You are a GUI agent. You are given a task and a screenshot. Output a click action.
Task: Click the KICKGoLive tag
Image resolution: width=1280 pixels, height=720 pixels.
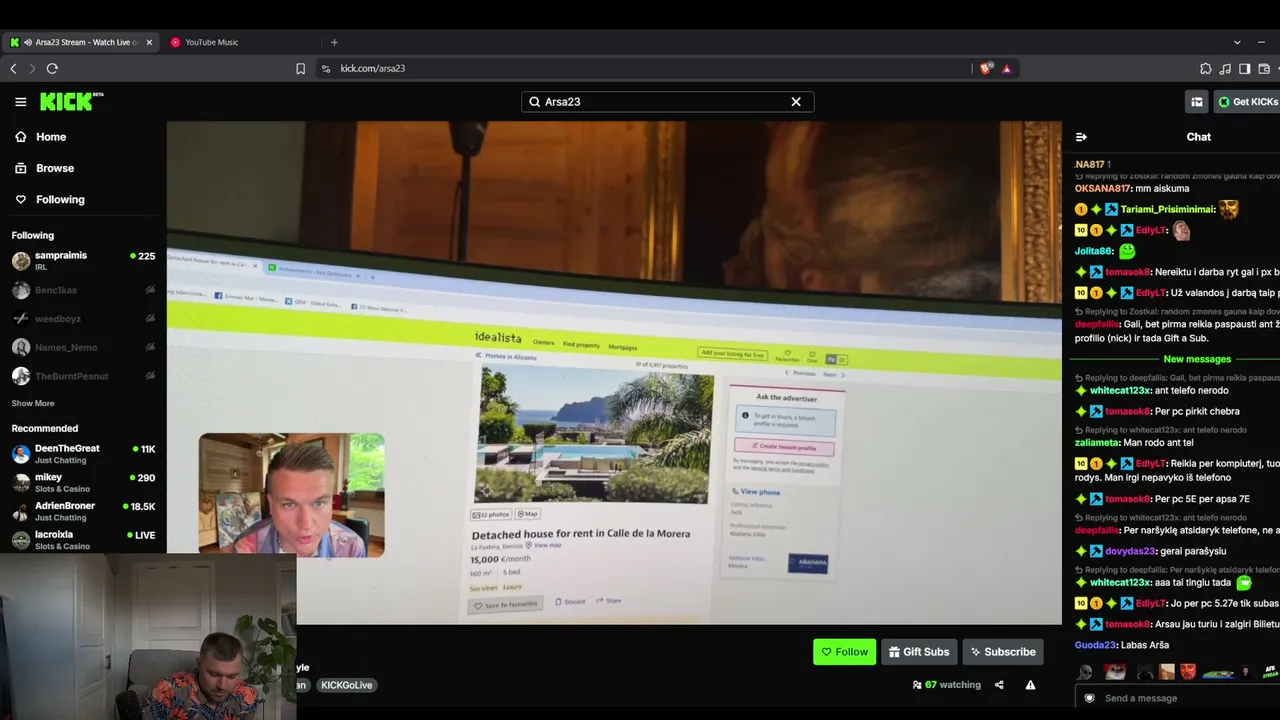coord(346,685)
